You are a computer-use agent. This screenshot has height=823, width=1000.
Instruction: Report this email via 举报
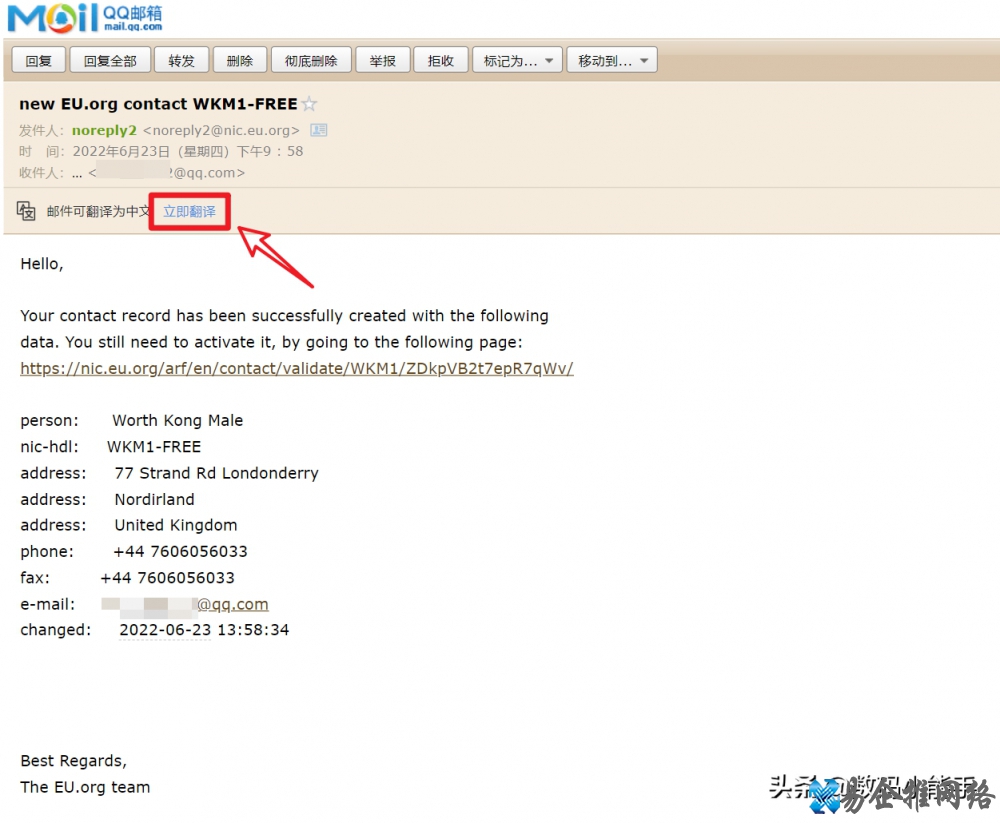click(x=382, y=61)
